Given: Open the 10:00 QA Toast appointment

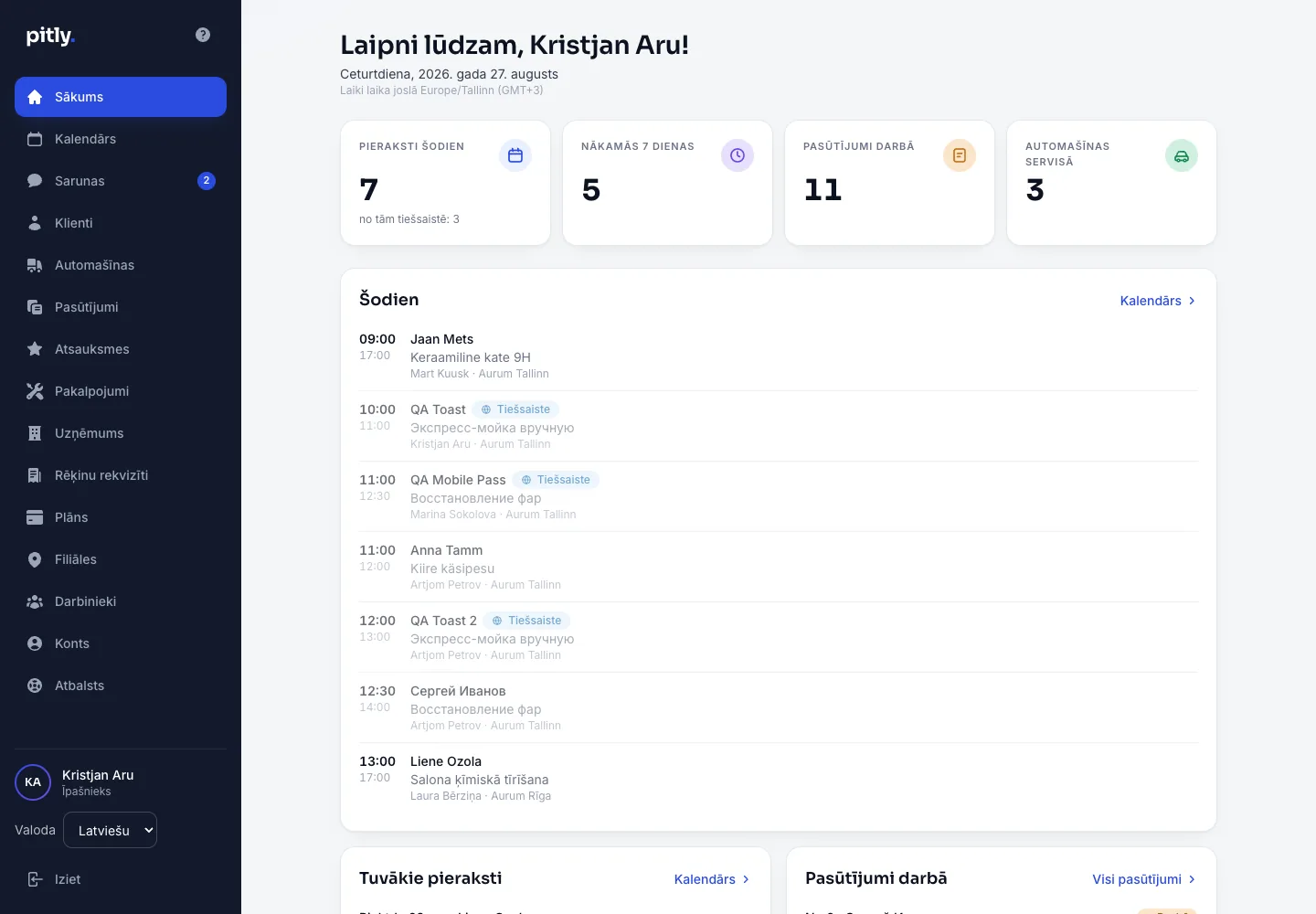Looking at the screenshot, I should [x=779, y=426].
